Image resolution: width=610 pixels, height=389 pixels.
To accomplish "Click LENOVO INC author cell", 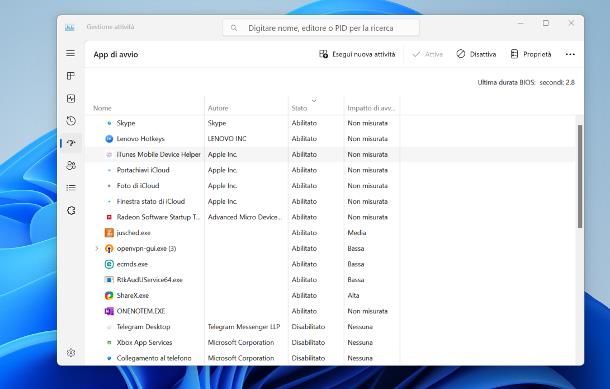I will pyautogui.click(x=227, y=138).
